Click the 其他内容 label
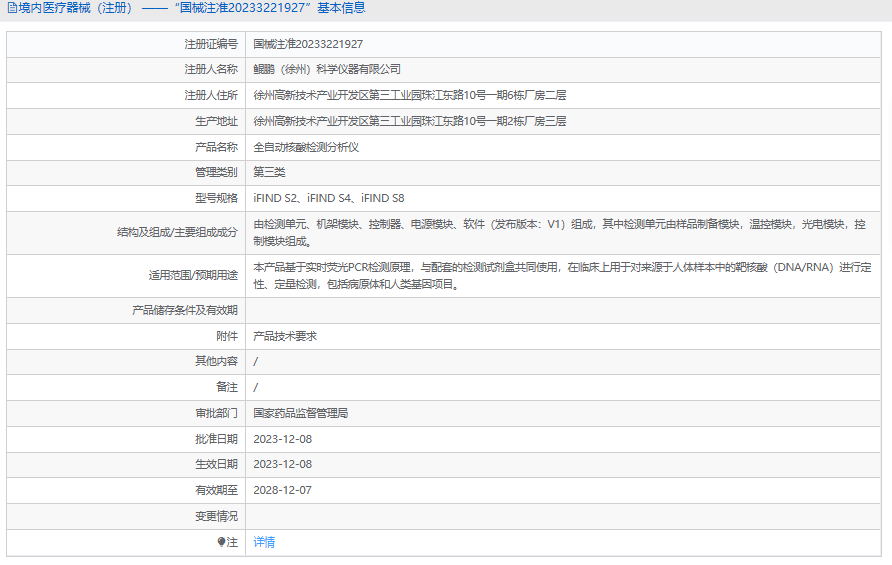 pos(216,361)
